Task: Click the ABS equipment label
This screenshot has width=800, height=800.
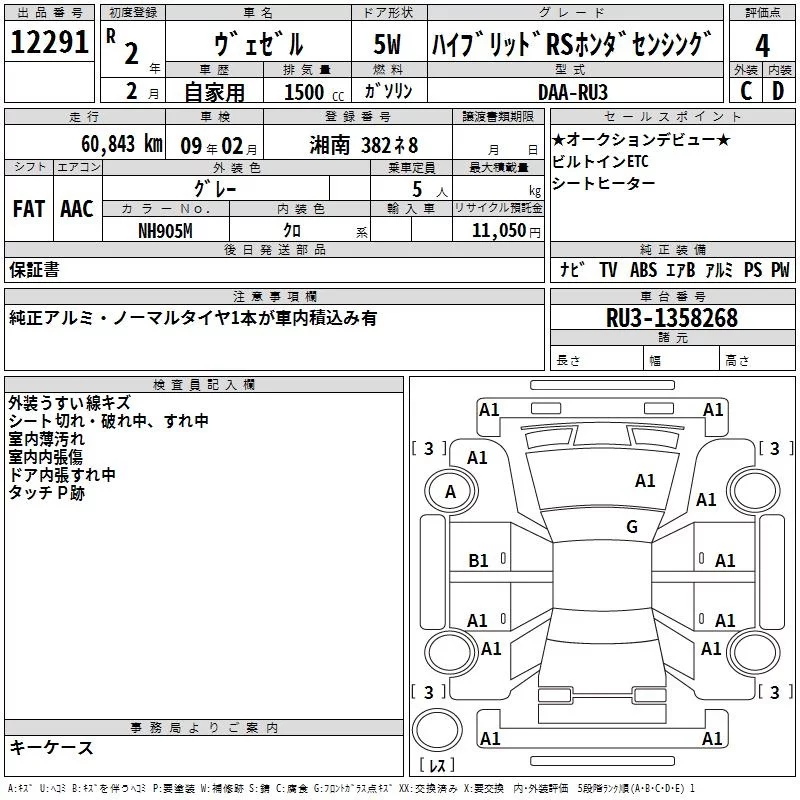Action: (643, 269)
